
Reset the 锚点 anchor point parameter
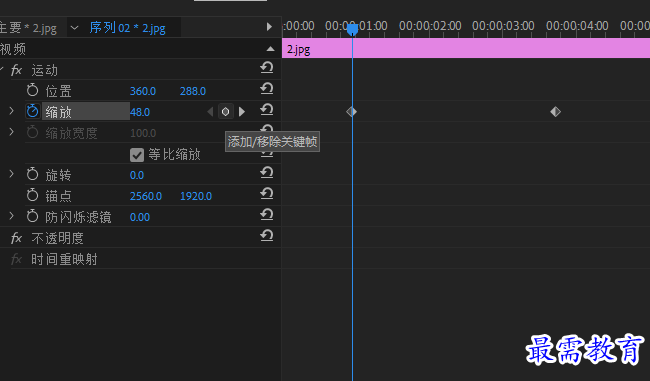pyautogui.click(x=267, y=194)
